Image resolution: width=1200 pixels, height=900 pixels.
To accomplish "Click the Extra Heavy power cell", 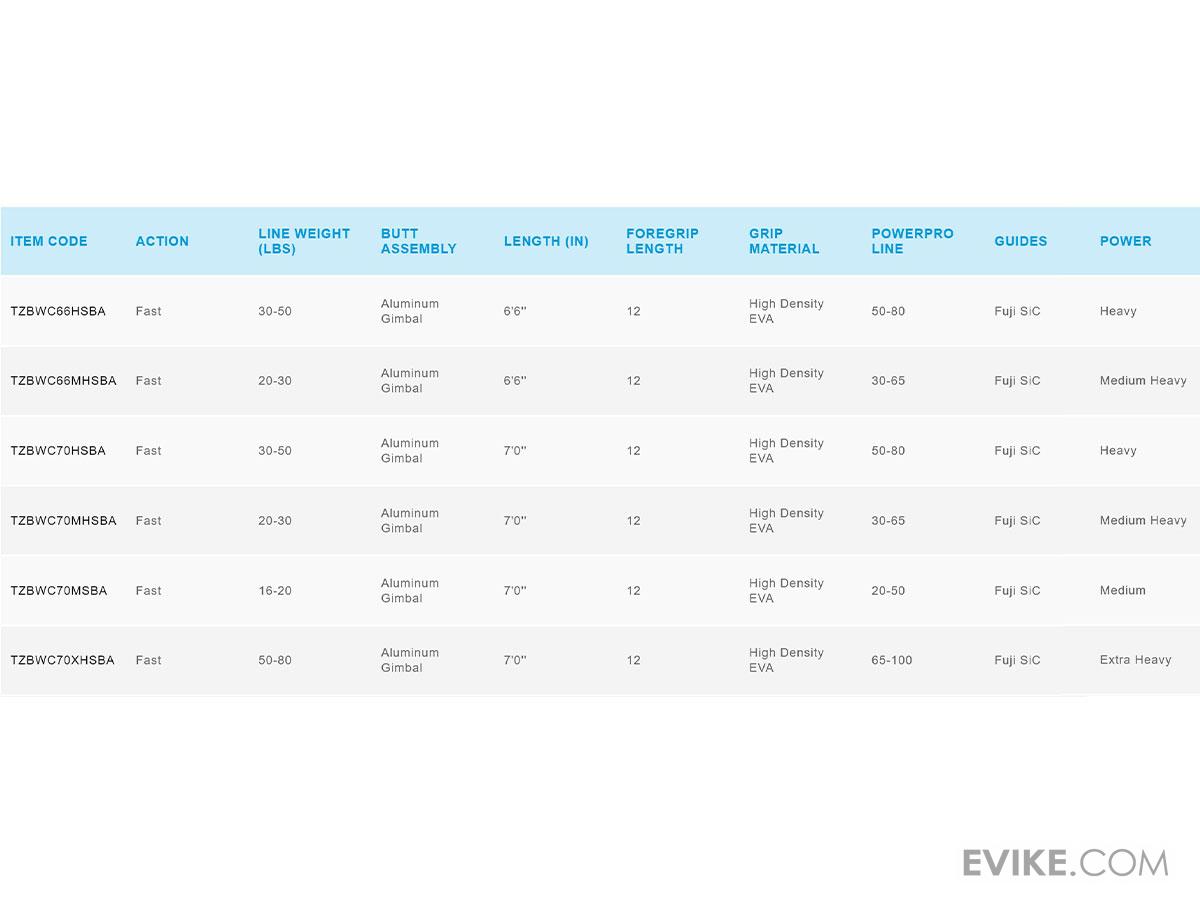I will (x=1135, y=660).
